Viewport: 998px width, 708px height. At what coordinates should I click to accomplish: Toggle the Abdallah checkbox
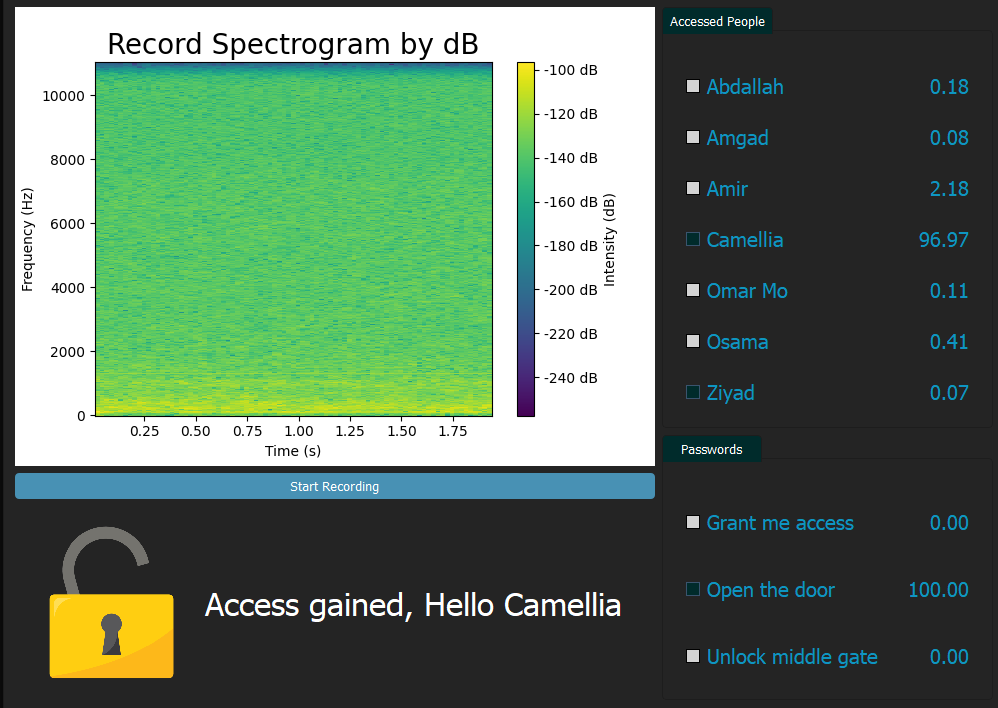coord(693,87)
